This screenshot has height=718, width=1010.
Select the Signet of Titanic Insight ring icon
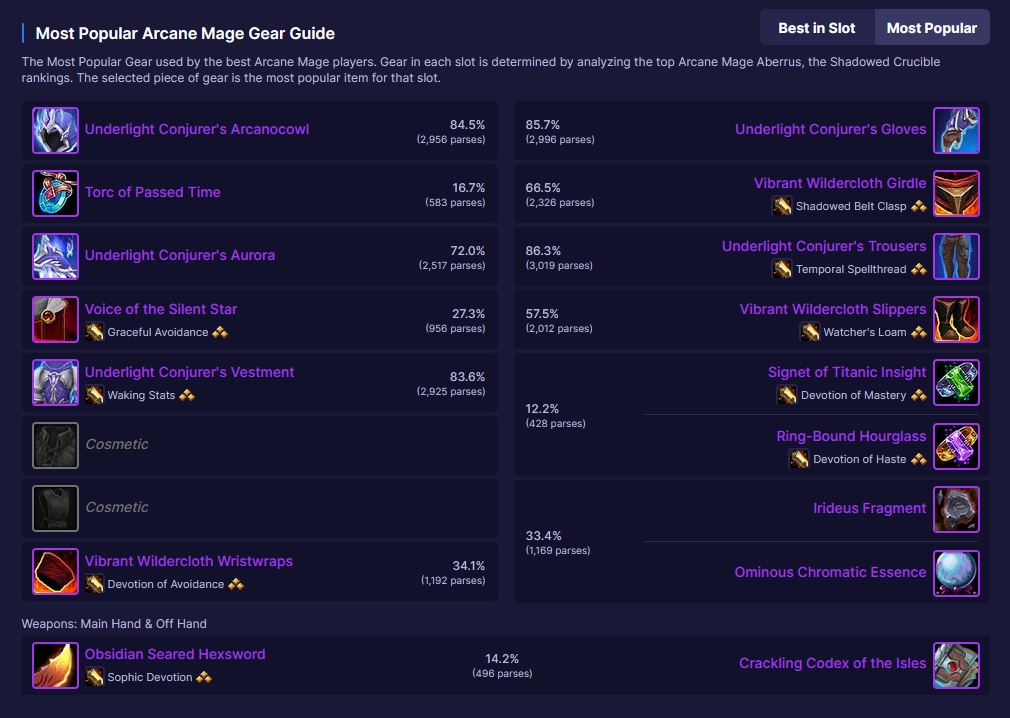coord(957,382)
